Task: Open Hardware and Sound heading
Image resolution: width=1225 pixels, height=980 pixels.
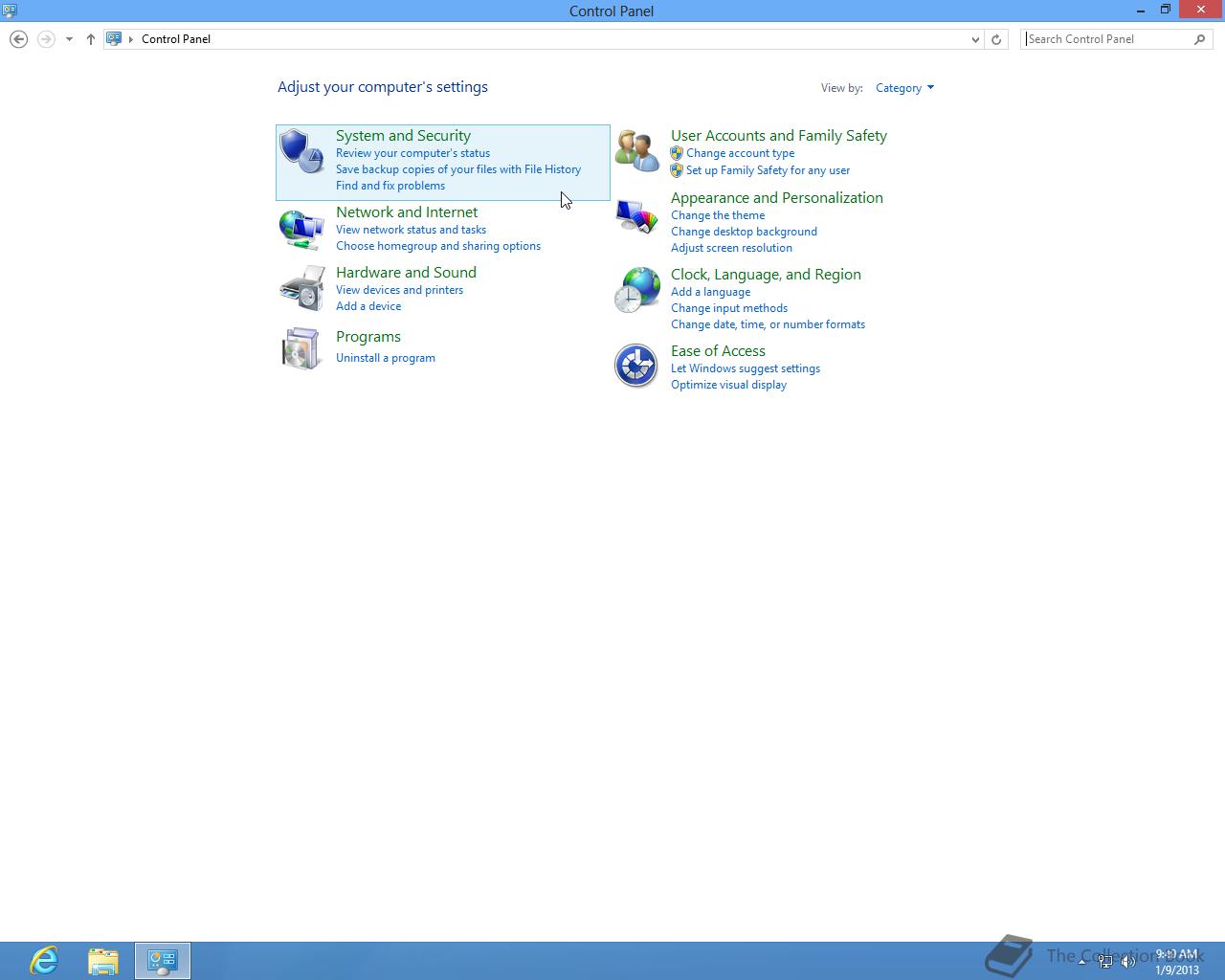Action: 406,273
